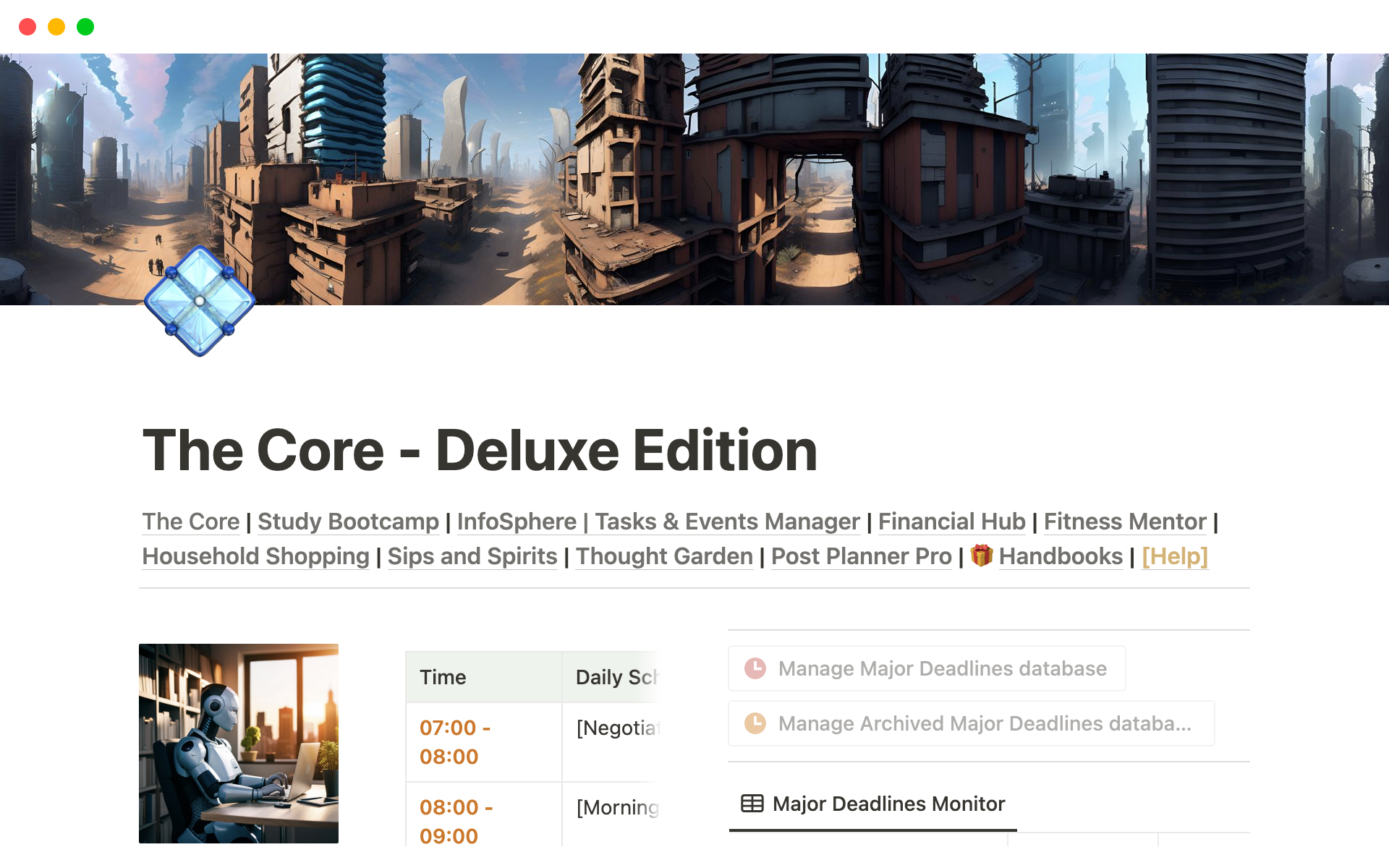This screenshot has height=868, width=1389.
Task: Click the orange clock icon for Archived Deadlines
Action: click(x=755, y=723)
